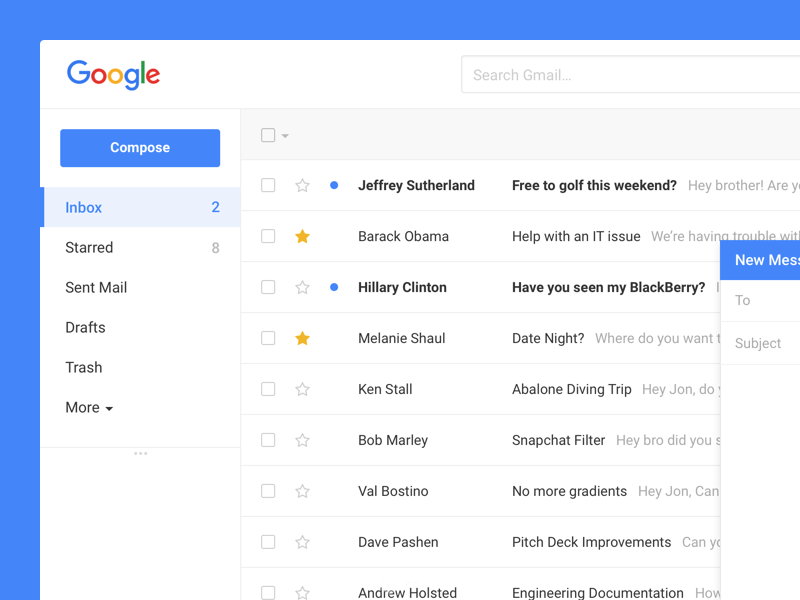Image resolution: width=800 pixels, height=600 pixels.
Task: Unstar the Melanie Shaul email
Action: click(303, 338)
